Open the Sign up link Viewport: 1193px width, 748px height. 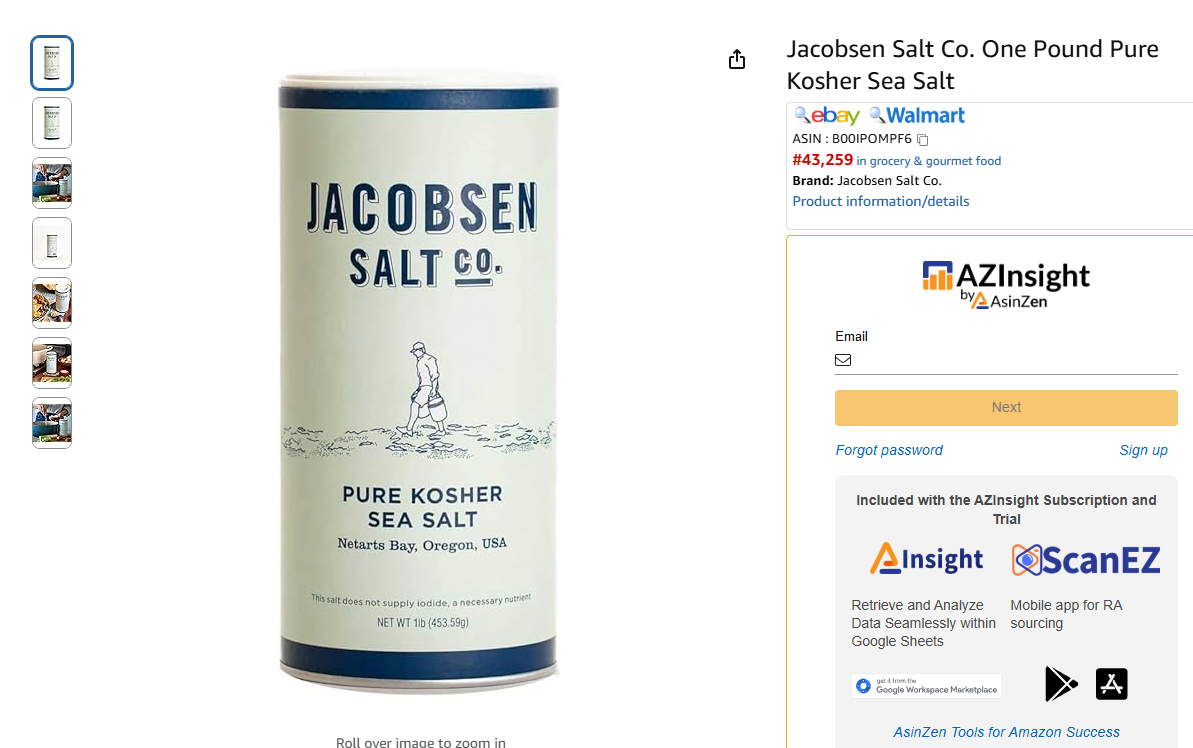pyautogui.click(x=1143, y=450)
